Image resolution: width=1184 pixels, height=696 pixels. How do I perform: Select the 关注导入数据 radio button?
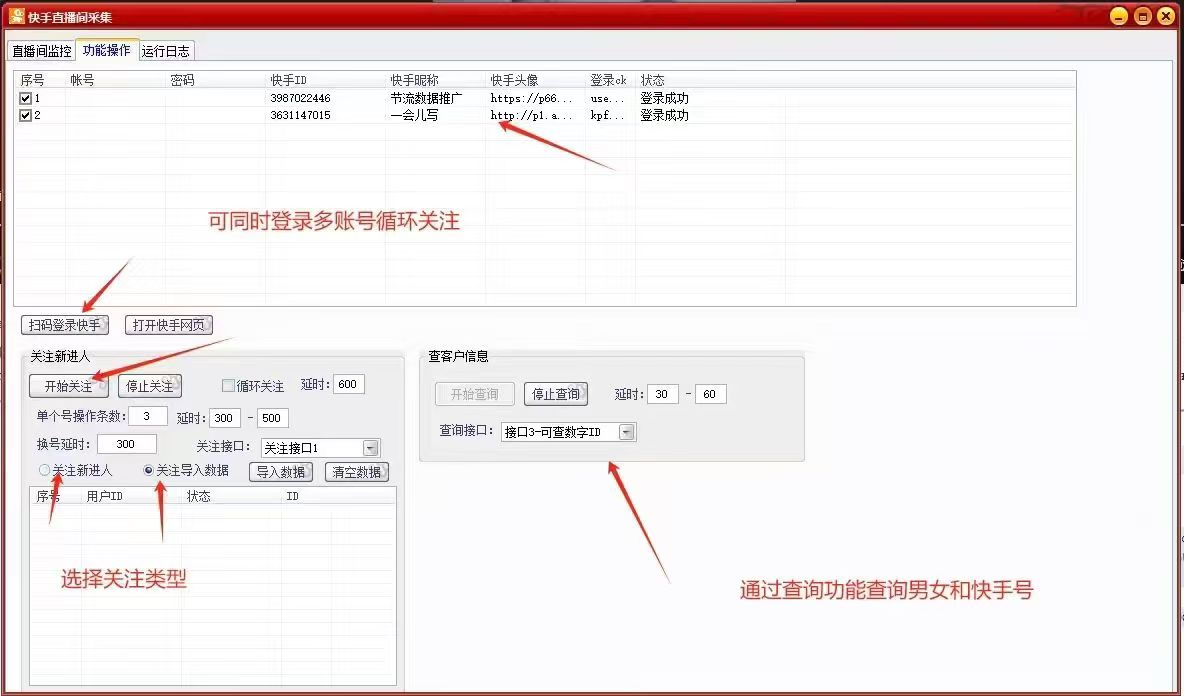coord(148,470)
